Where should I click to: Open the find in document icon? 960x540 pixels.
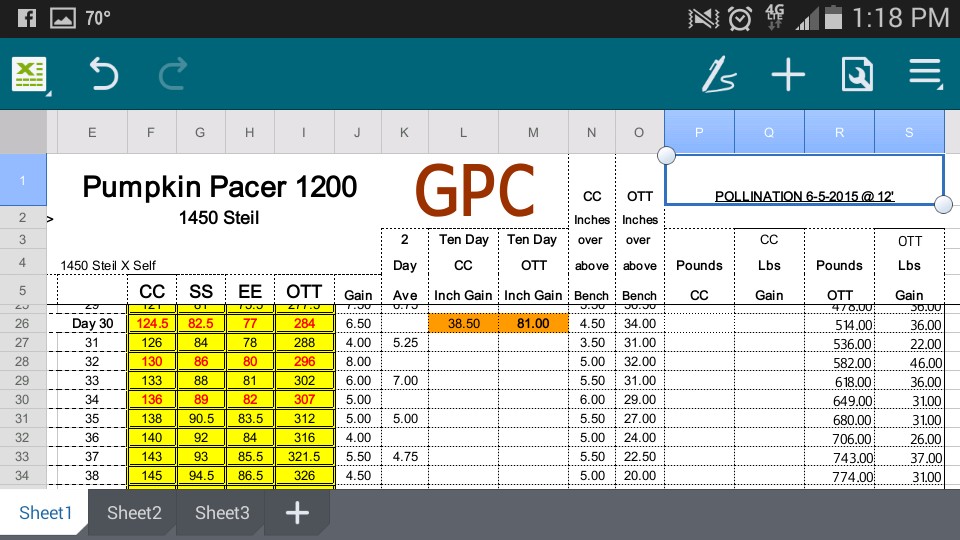(857, 75)
